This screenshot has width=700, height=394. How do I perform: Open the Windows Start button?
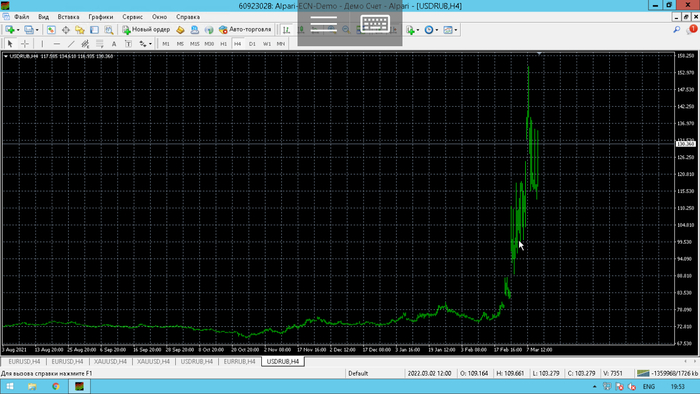(x=10, y=386)
